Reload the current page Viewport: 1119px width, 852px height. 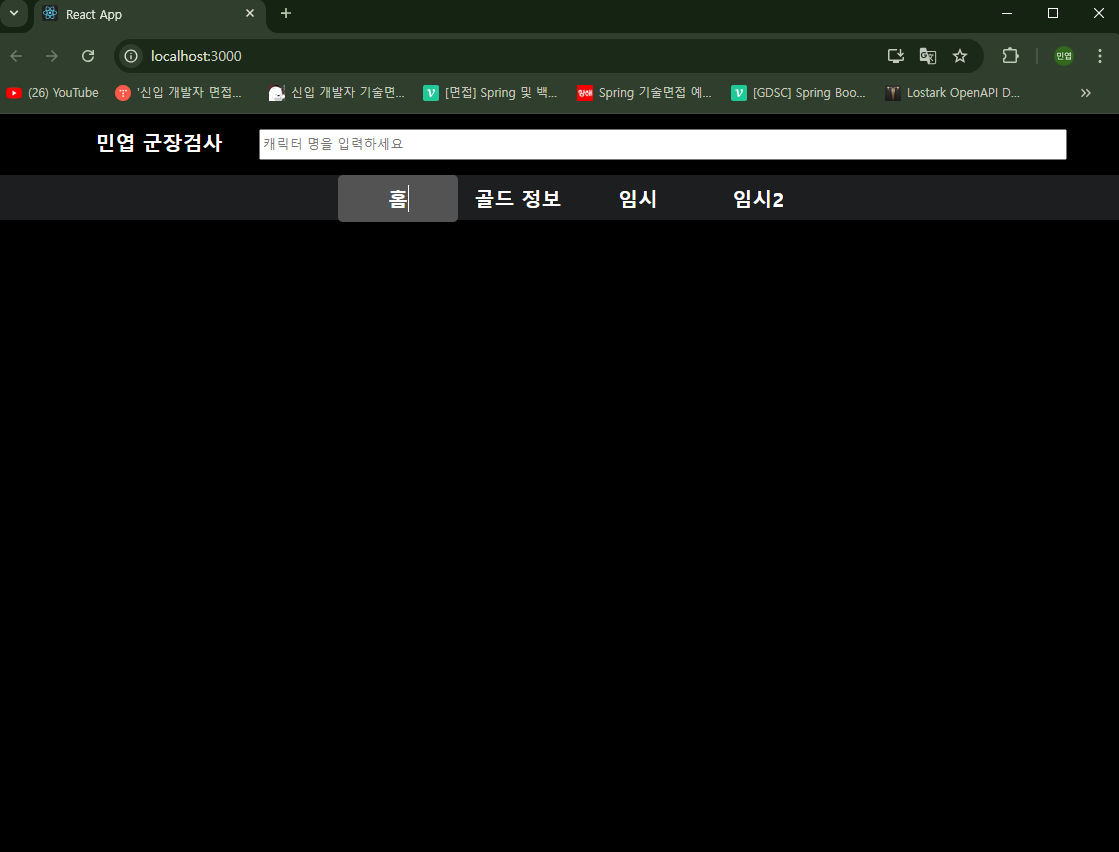coord(88,56)
